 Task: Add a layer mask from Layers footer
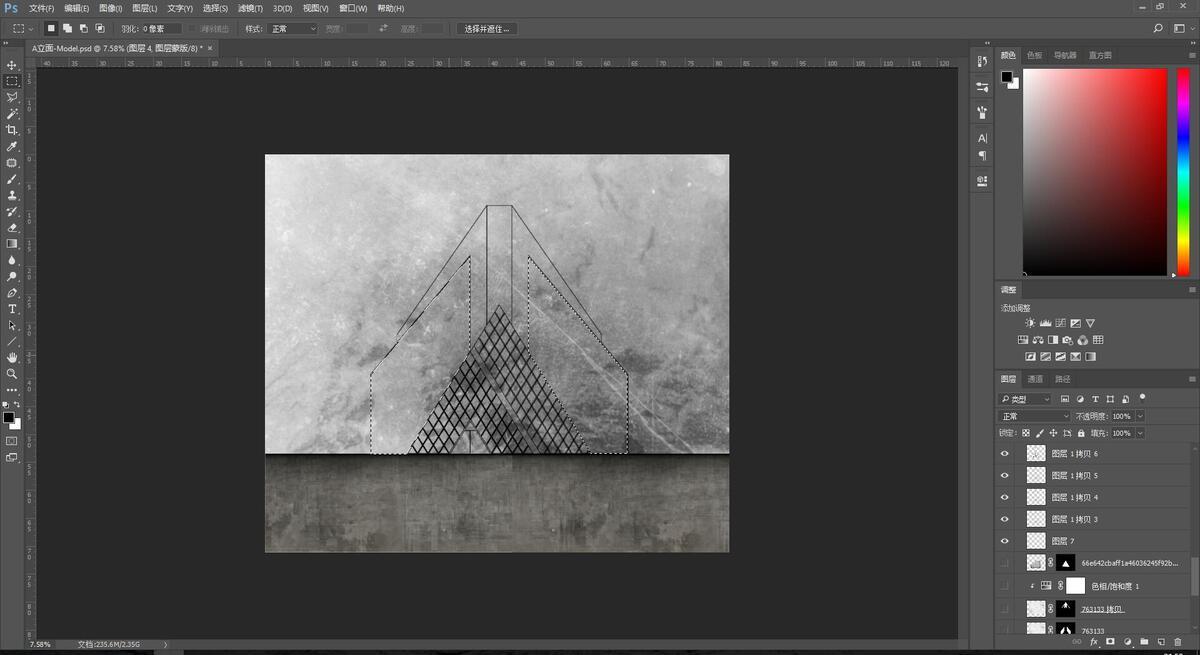point(1110,642)
